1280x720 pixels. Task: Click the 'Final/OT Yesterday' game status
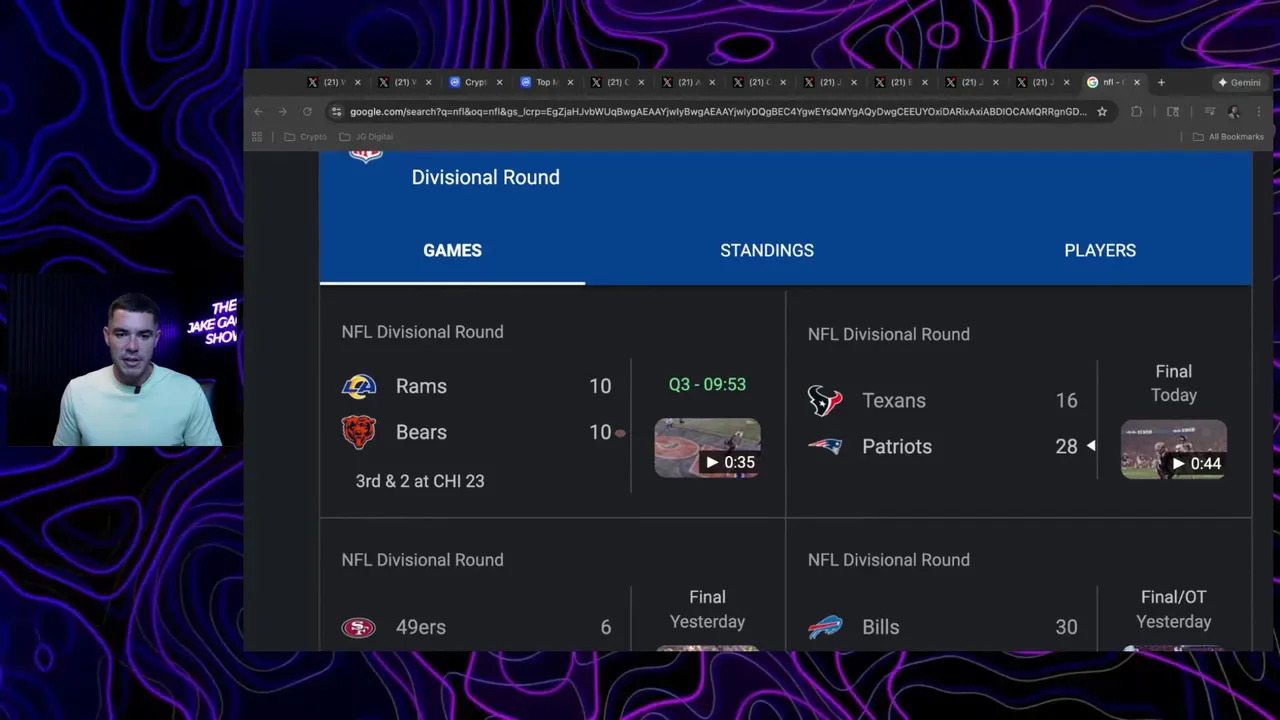[1174, 609]
